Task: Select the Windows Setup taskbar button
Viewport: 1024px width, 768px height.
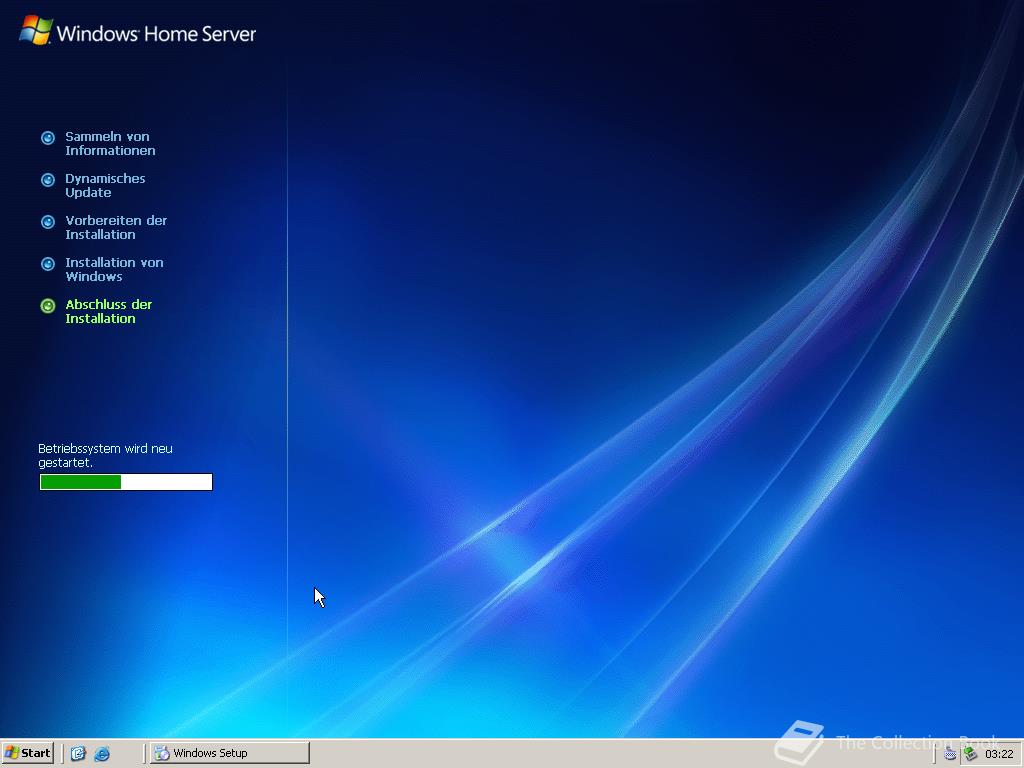Action: pos(230,753)
